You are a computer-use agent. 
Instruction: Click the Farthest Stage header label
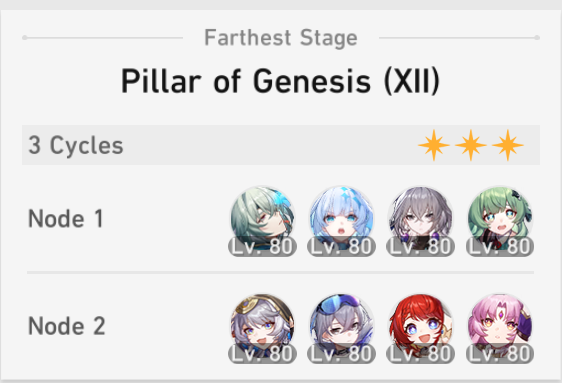(281, 38)
